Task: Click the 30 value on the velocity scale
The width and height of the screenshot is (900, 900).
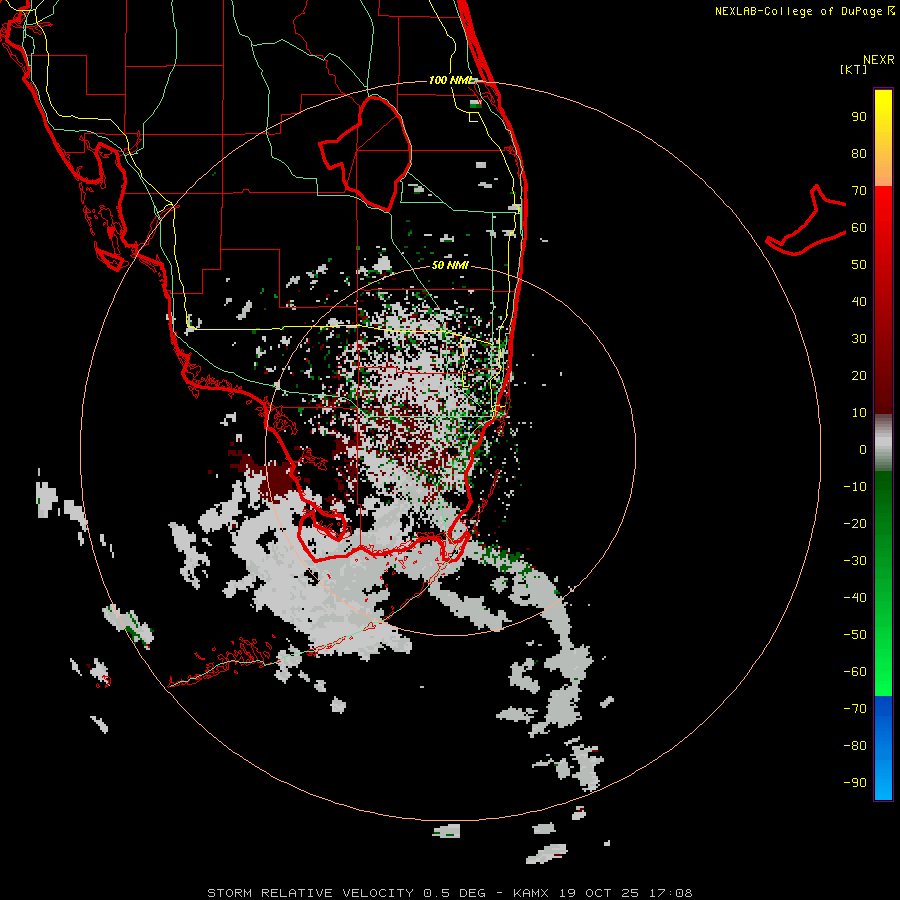Action: [x=859, y=339]
